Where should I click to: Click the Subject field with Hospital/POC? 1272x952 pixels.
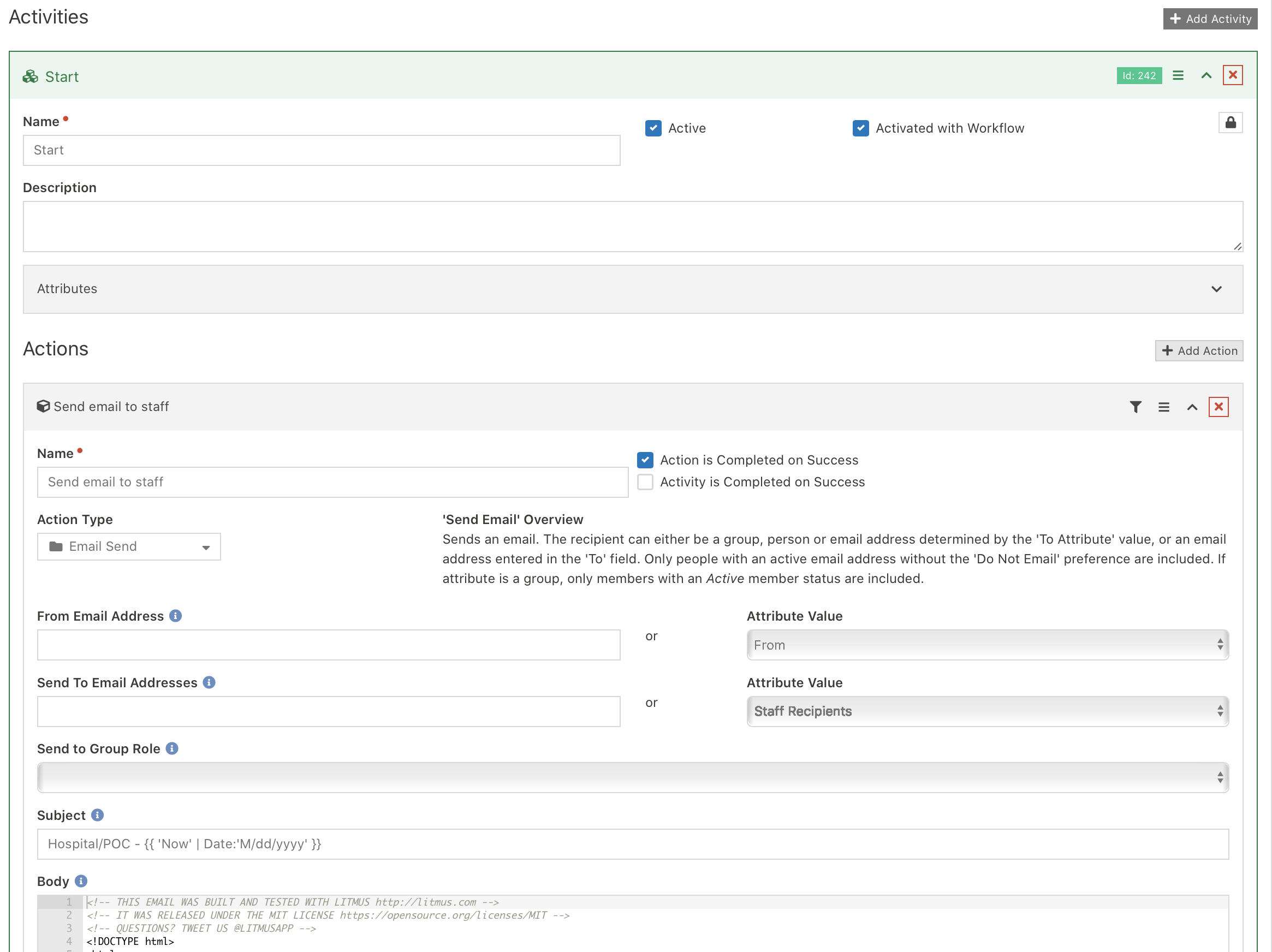pos(633,844)
